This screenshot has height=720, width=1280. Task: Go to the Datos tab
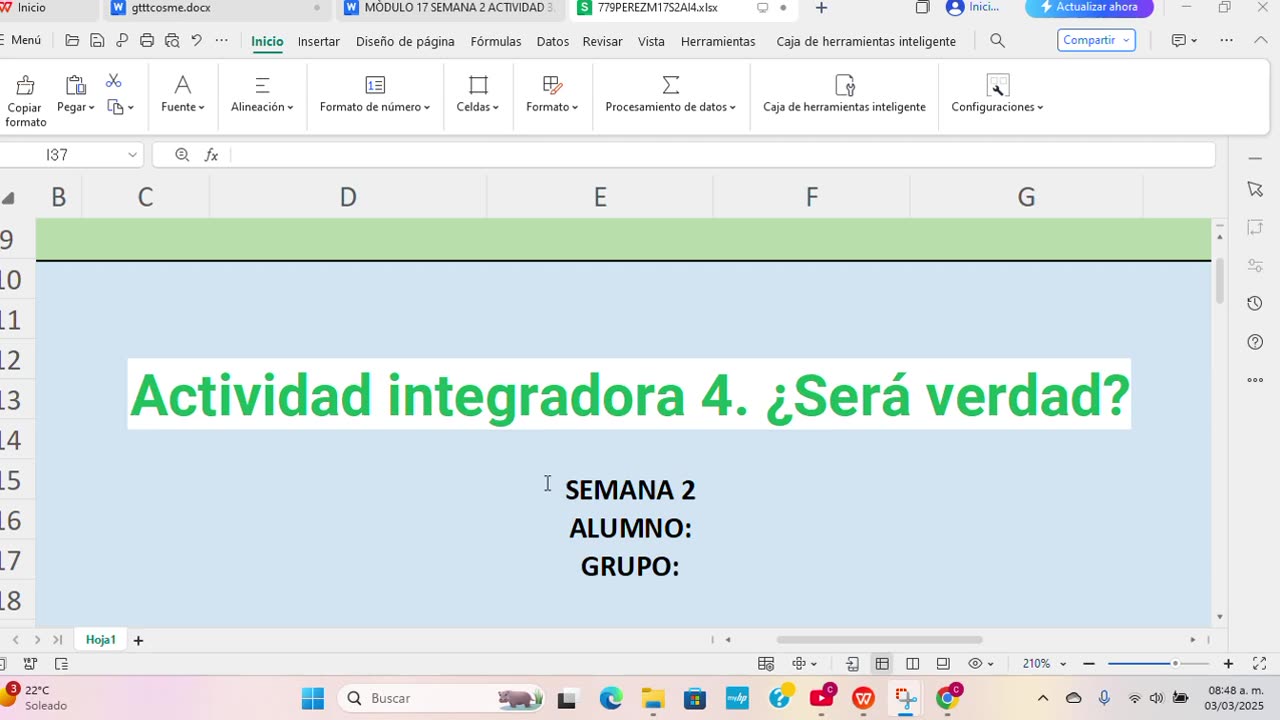click(x=552, y=41)
